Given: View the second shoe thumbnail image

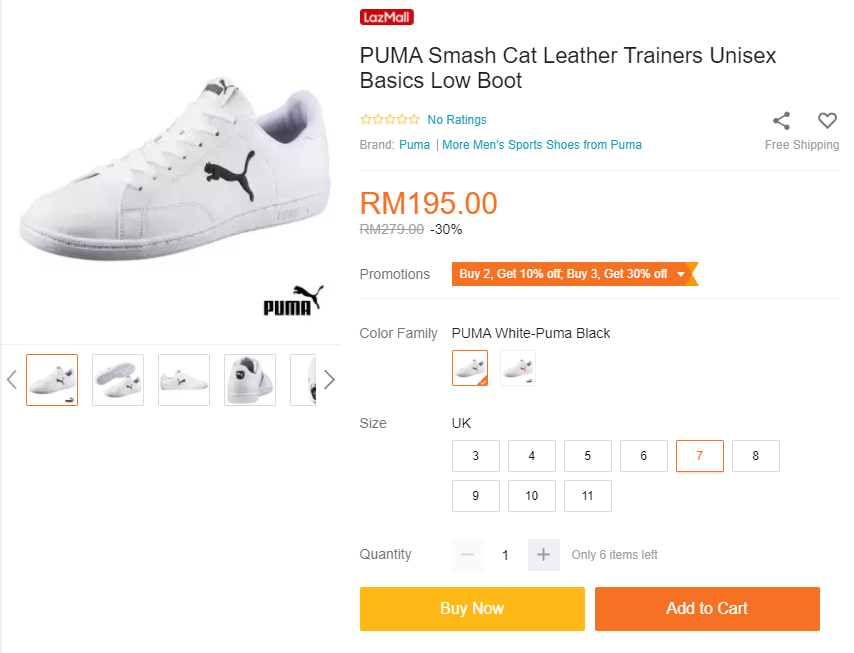Looking at the screenshot, I should click(x=118, y=380).
